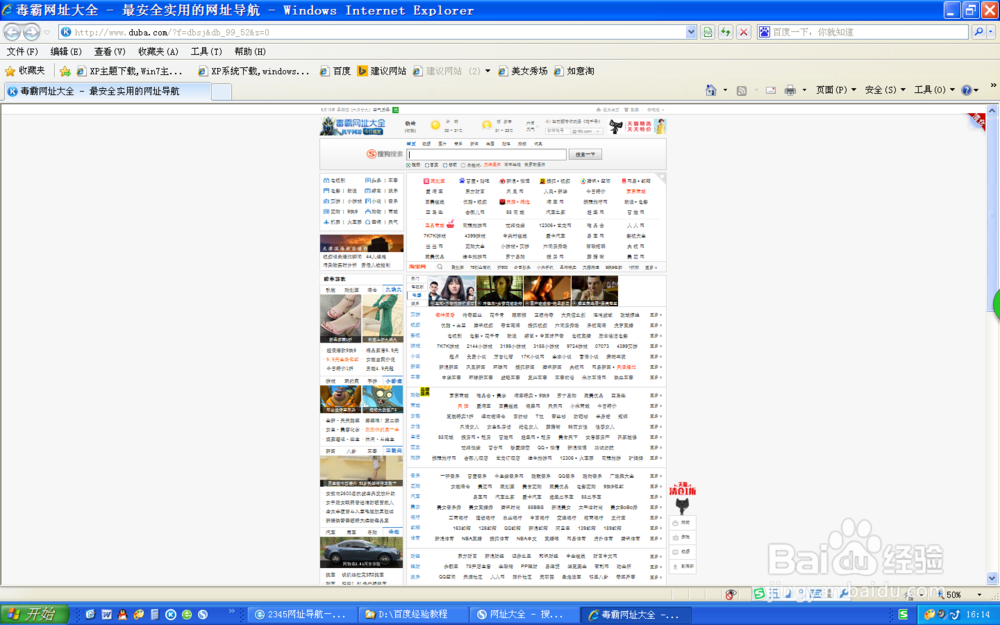The width and height of the screenshot is (1000, 625).
Task: Open the 安全(S) dropdown menu
Action: coord(885,90)
